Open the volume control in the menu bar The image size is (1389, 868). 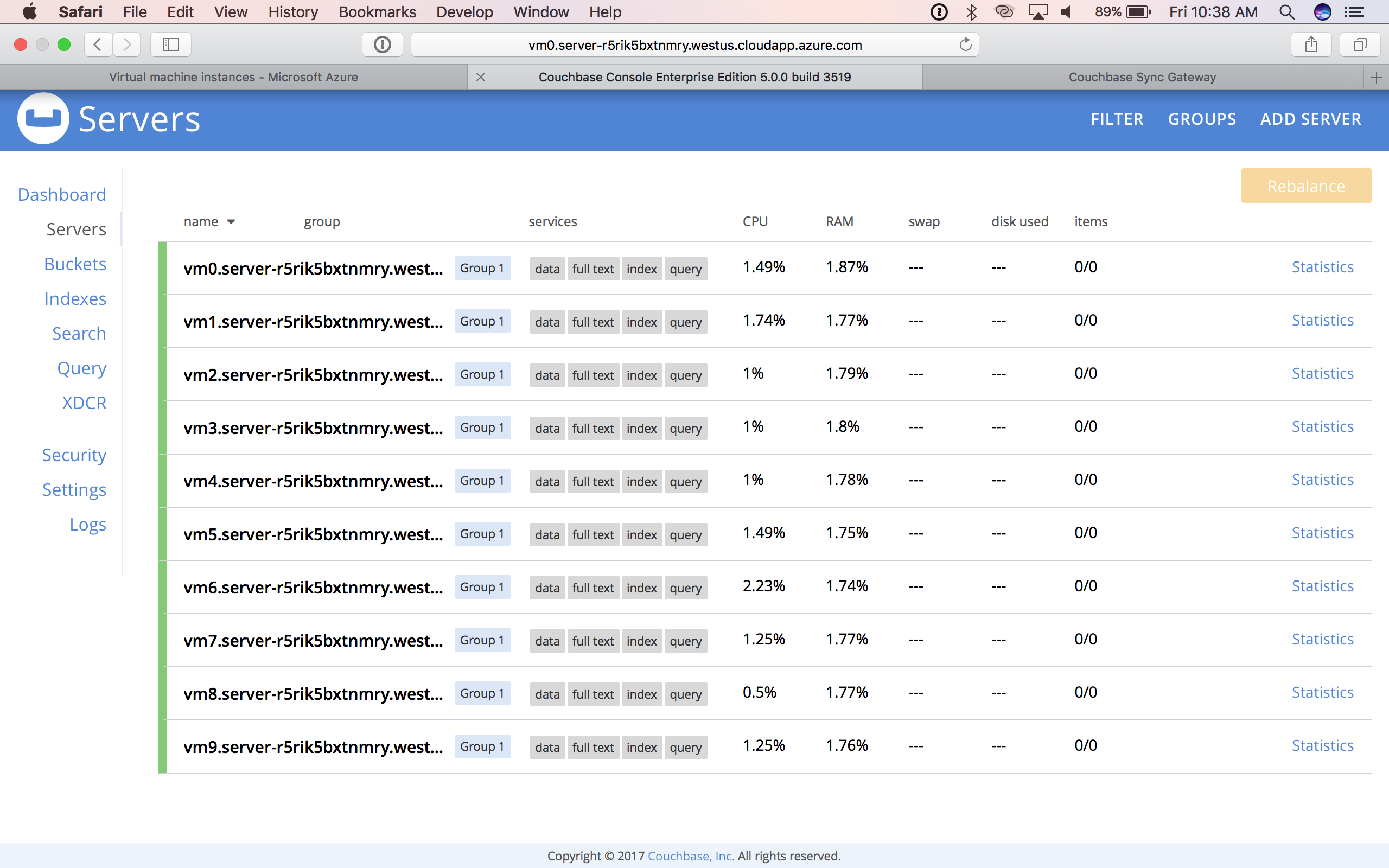click(x=1066, y=11)
